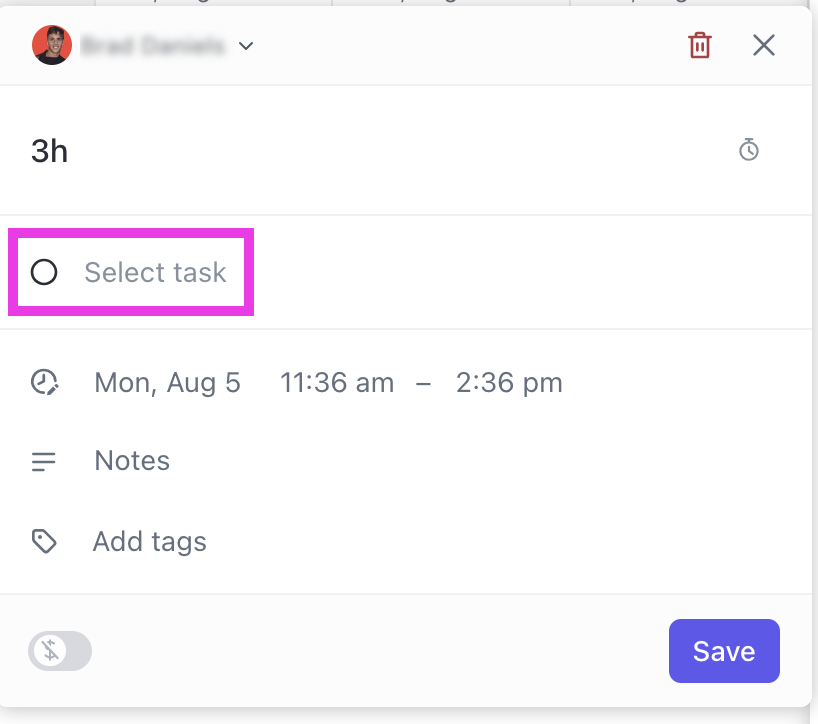Edit the 3h duration field
818x724 pixels.
50,151
